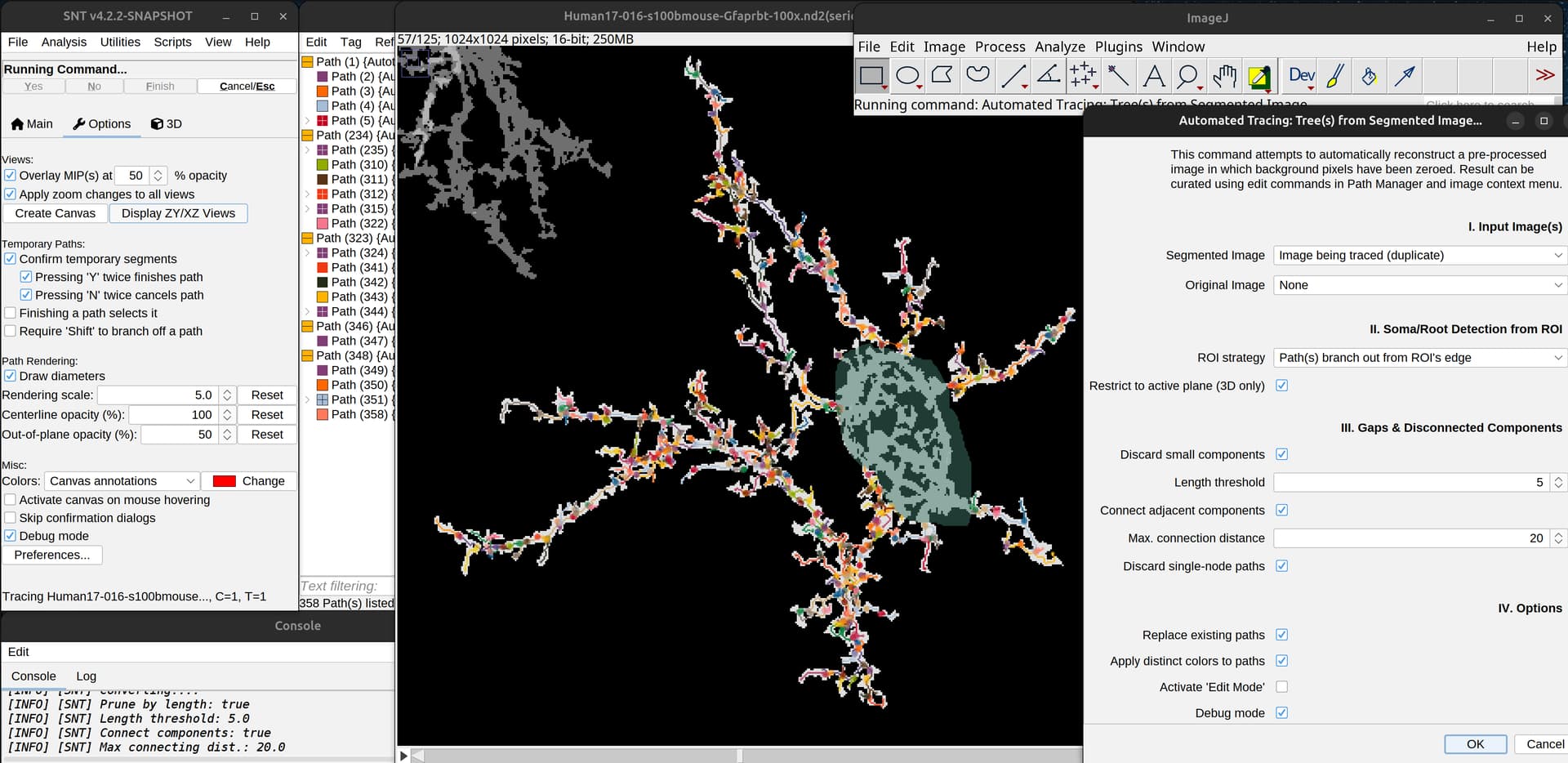Select the straight line tool
This screenshot has height=763, width=1568.
[1013, 75]
